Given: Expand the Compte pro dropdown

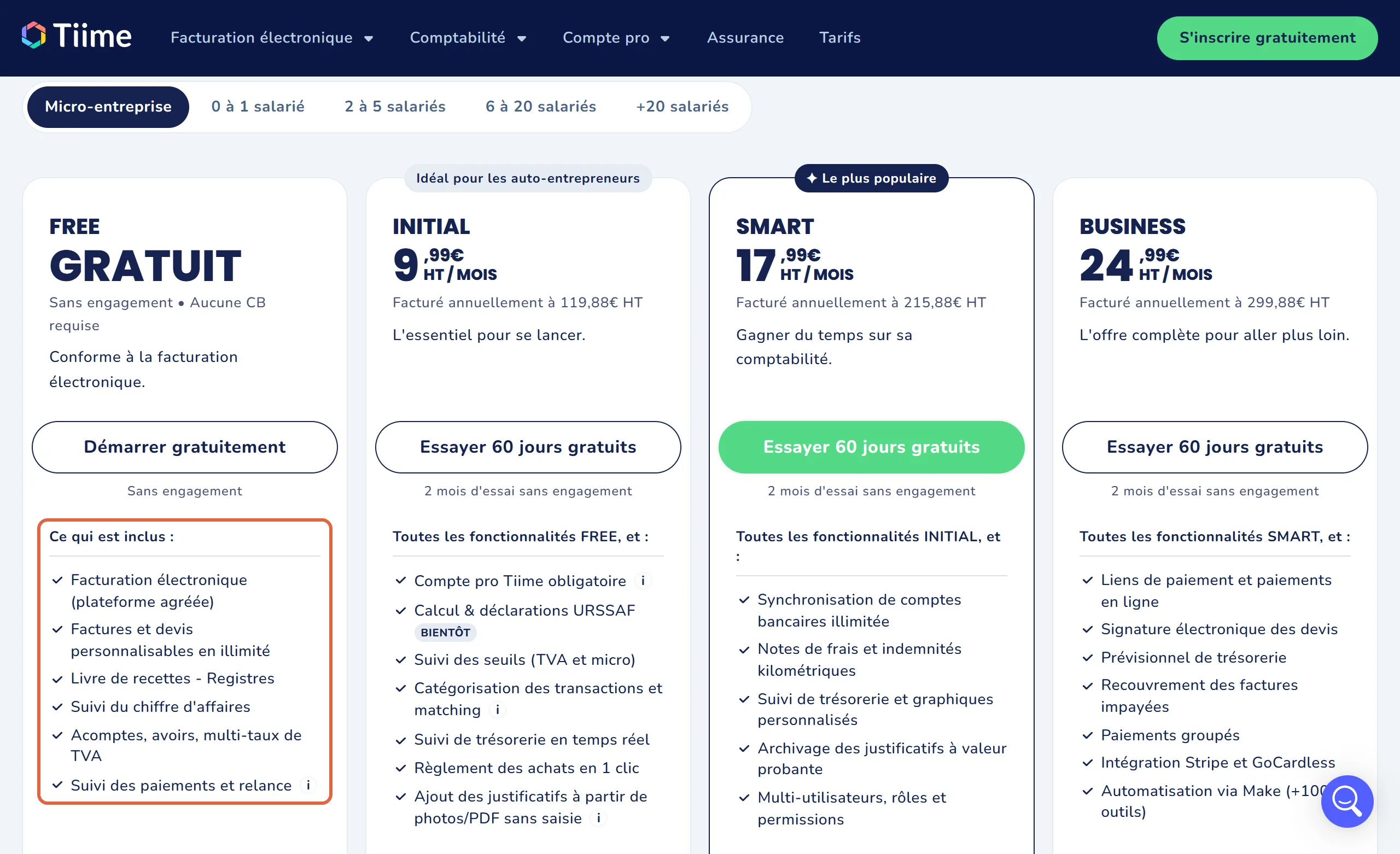Looking at the screenshot, I should (x=616, y=38).
